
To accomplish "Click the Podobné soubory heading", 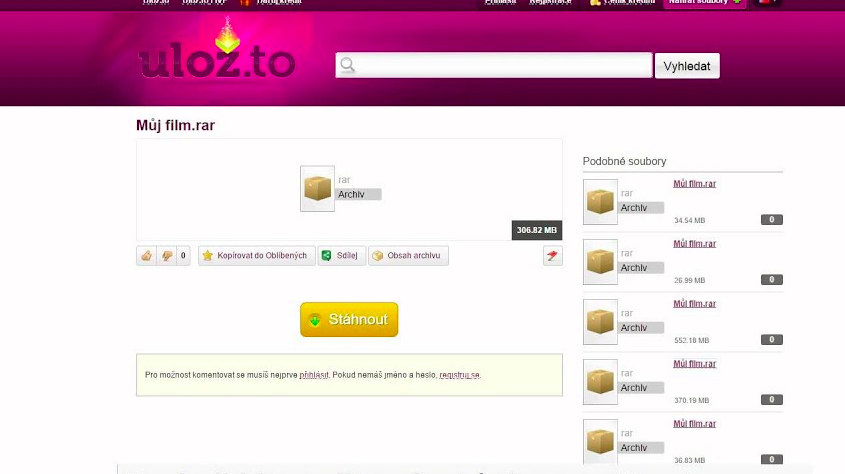I will (624, 161).
